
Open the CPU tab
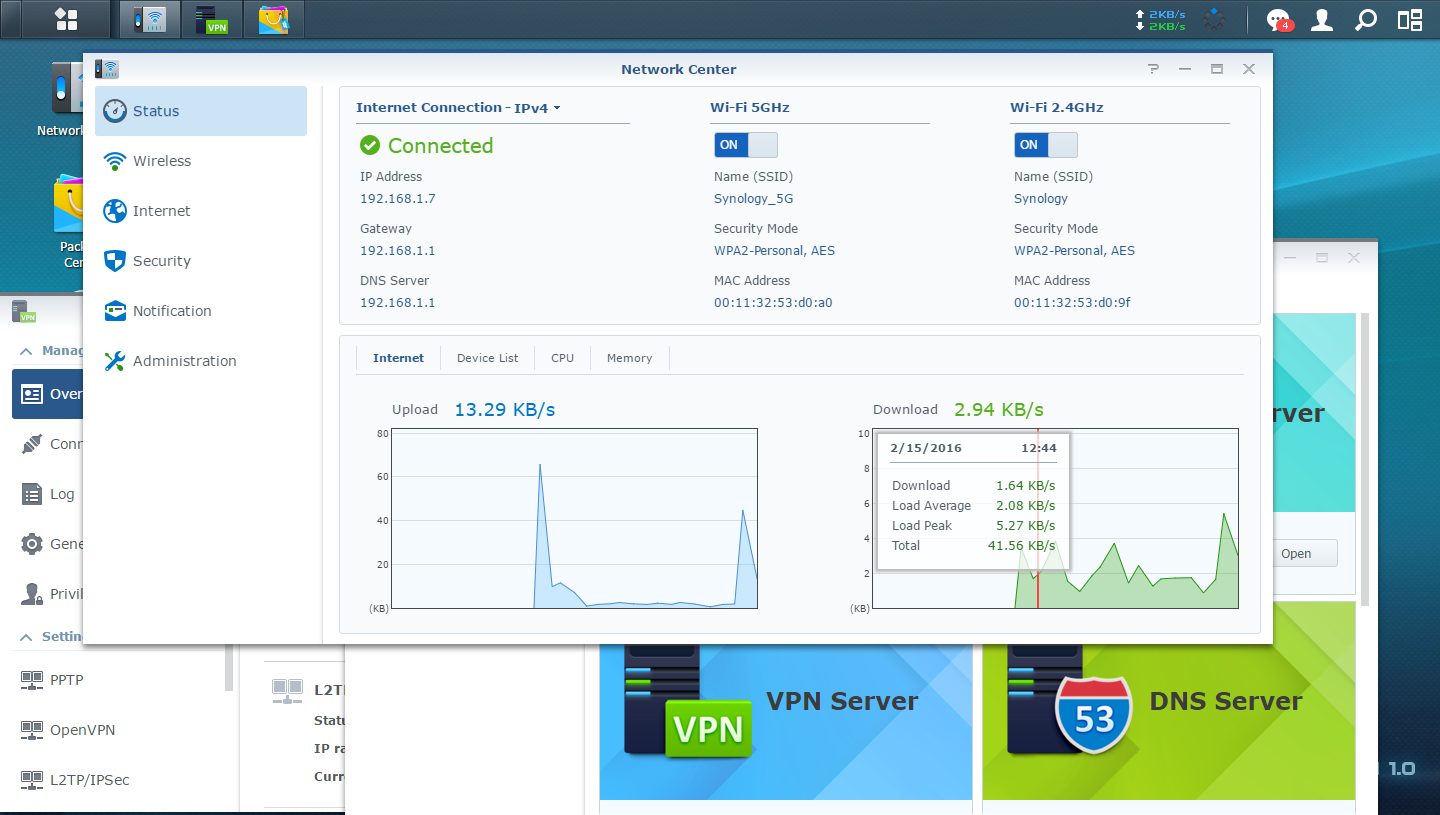(x=562, y=358)
